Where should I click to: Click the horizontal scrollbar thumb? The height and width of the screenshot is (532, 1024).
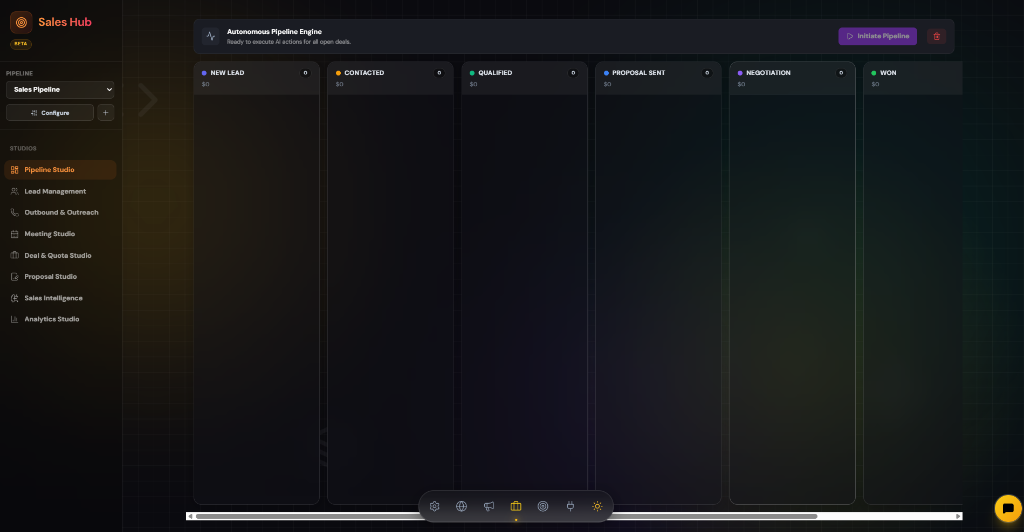click(x=506, y=516)
